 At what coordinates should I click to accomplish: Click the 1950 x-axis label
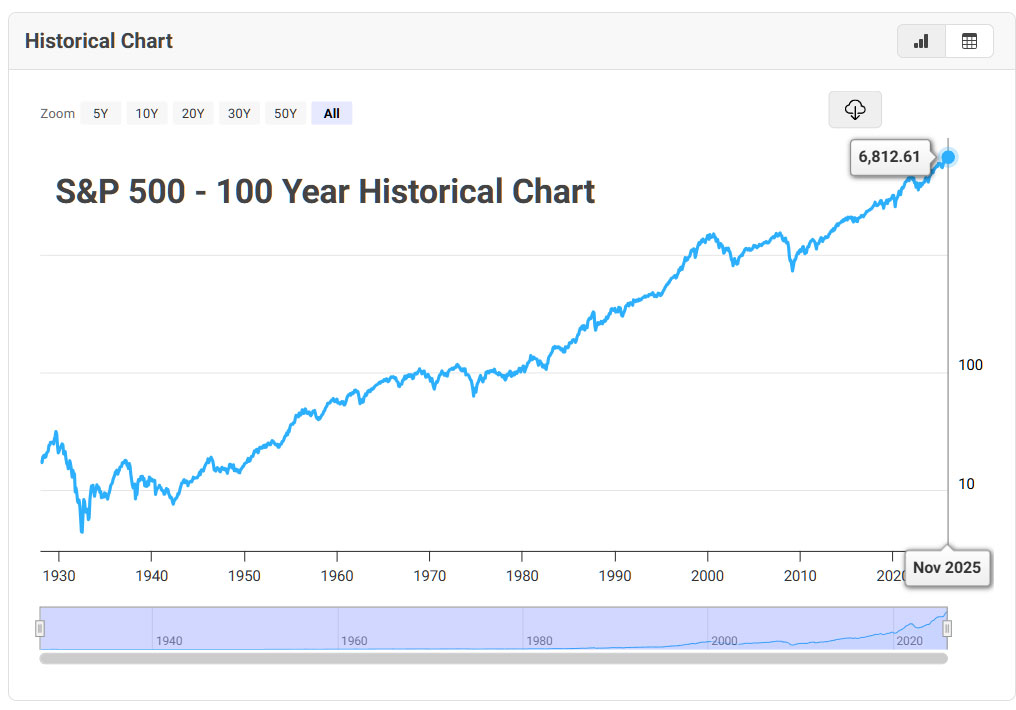click(244, 575)
